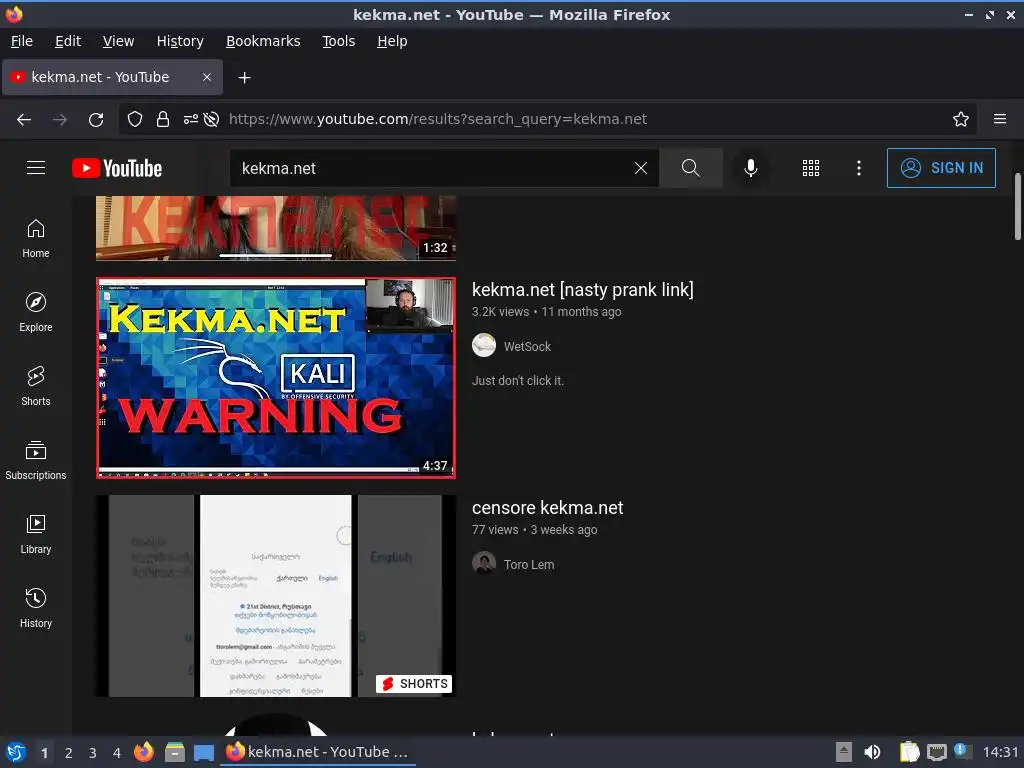
Task: Select the kekma.net - YouTube taskbar window button
Action: coord(317,752)
